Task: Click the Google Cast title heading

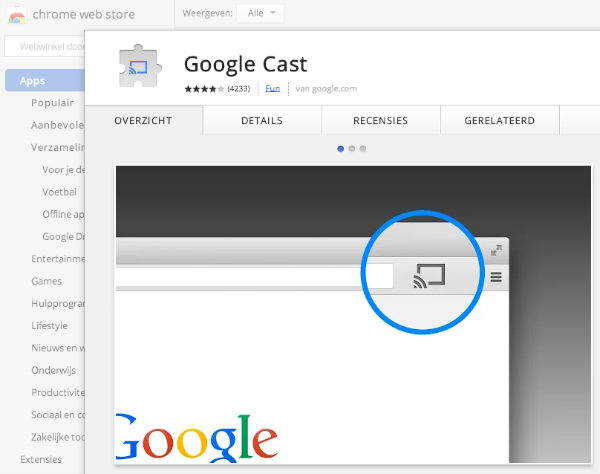Action: (246, 64)
